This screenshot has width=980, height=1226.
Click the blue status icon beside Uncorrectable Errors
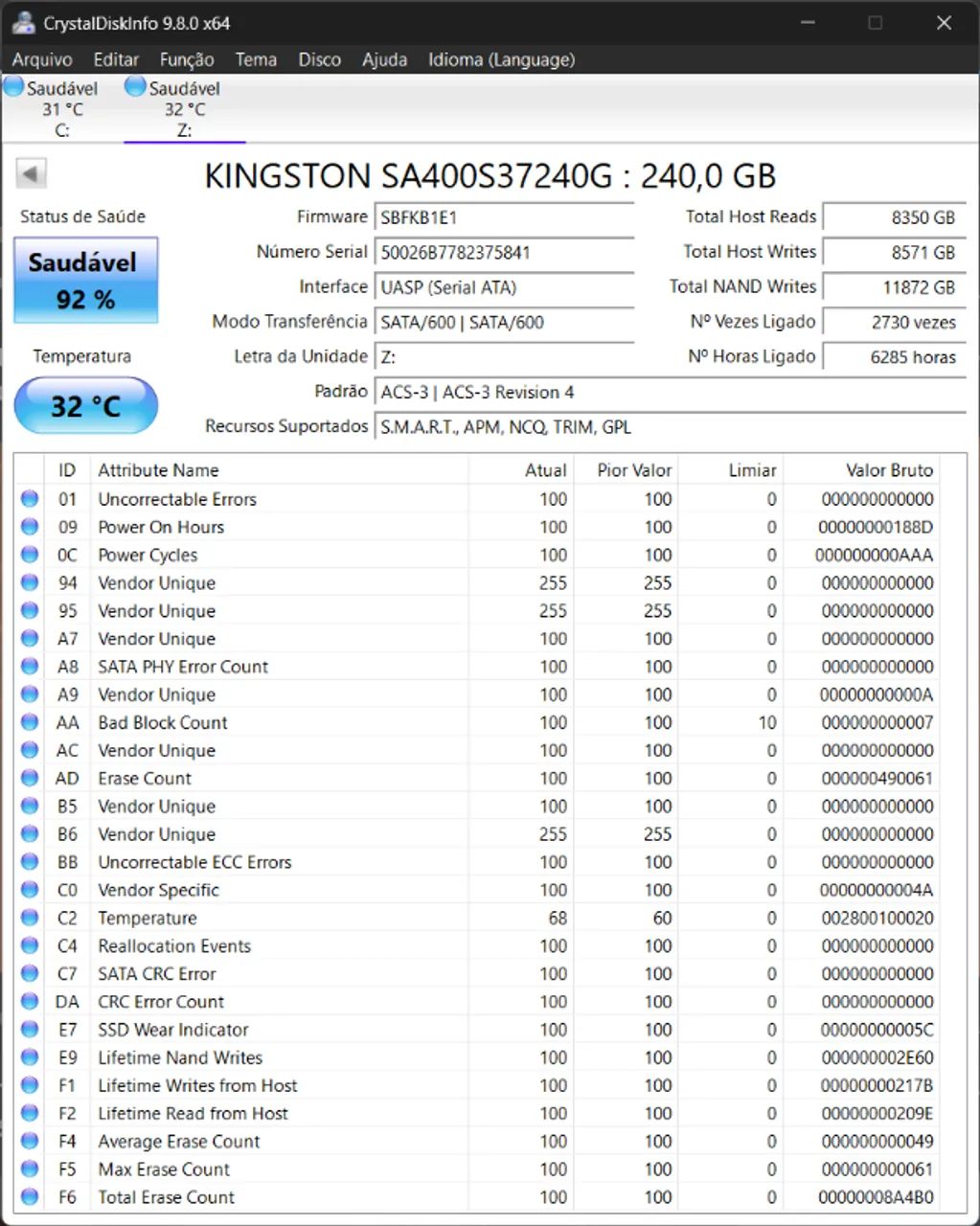pos(29,498)
